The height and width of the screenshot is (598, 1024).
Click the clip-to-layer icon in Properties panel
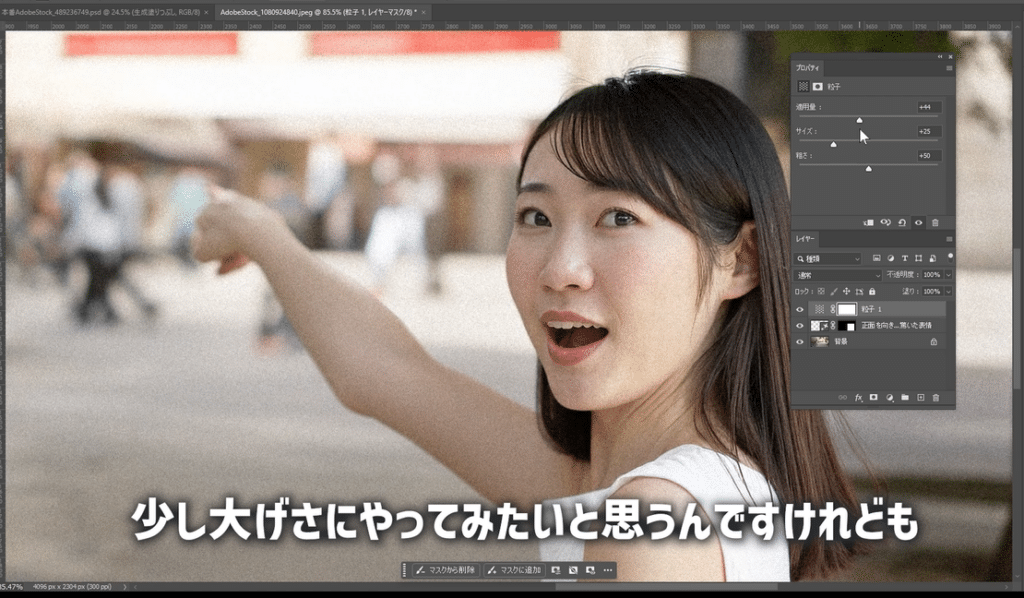869,223
